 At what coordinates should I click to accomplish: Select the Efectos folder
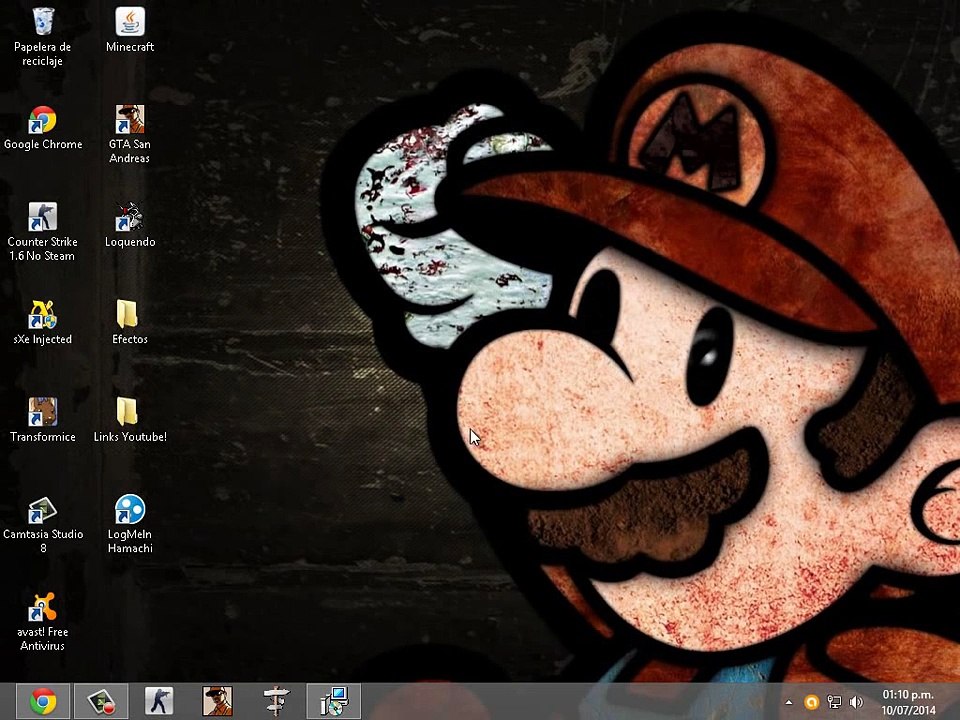(130, 323)
